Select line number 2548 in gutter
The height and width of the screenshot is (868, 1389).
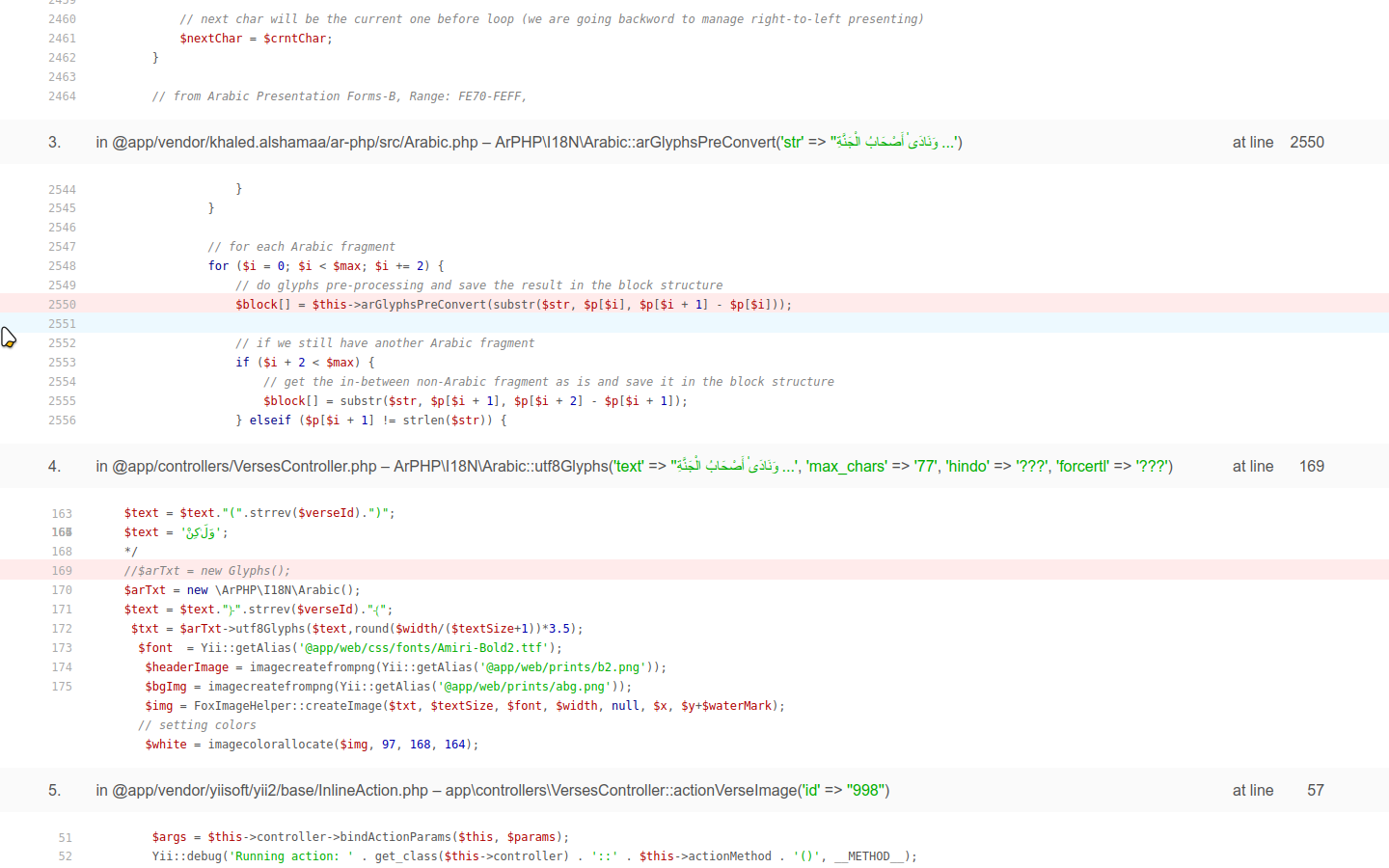point(62,266)
